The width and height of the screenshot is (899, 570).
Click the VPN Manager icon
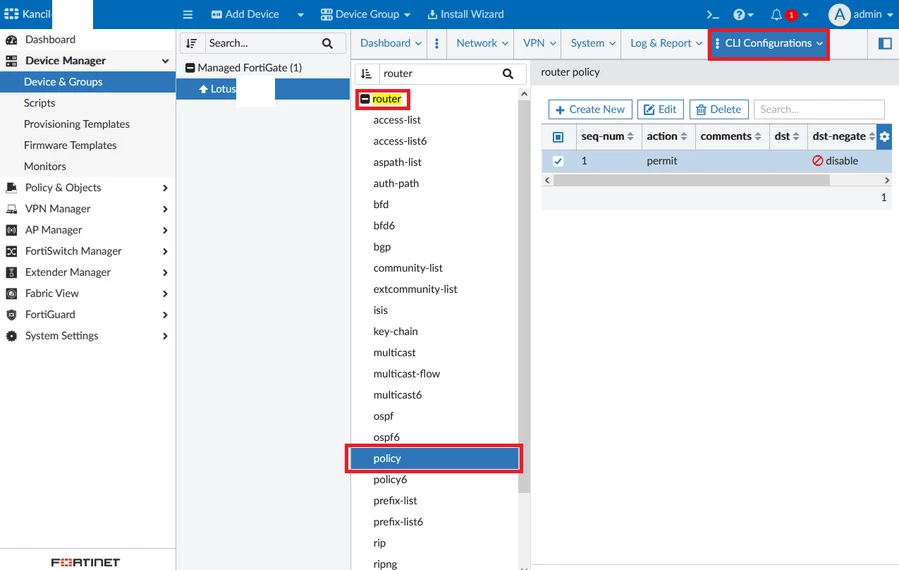tap(11, 209)
